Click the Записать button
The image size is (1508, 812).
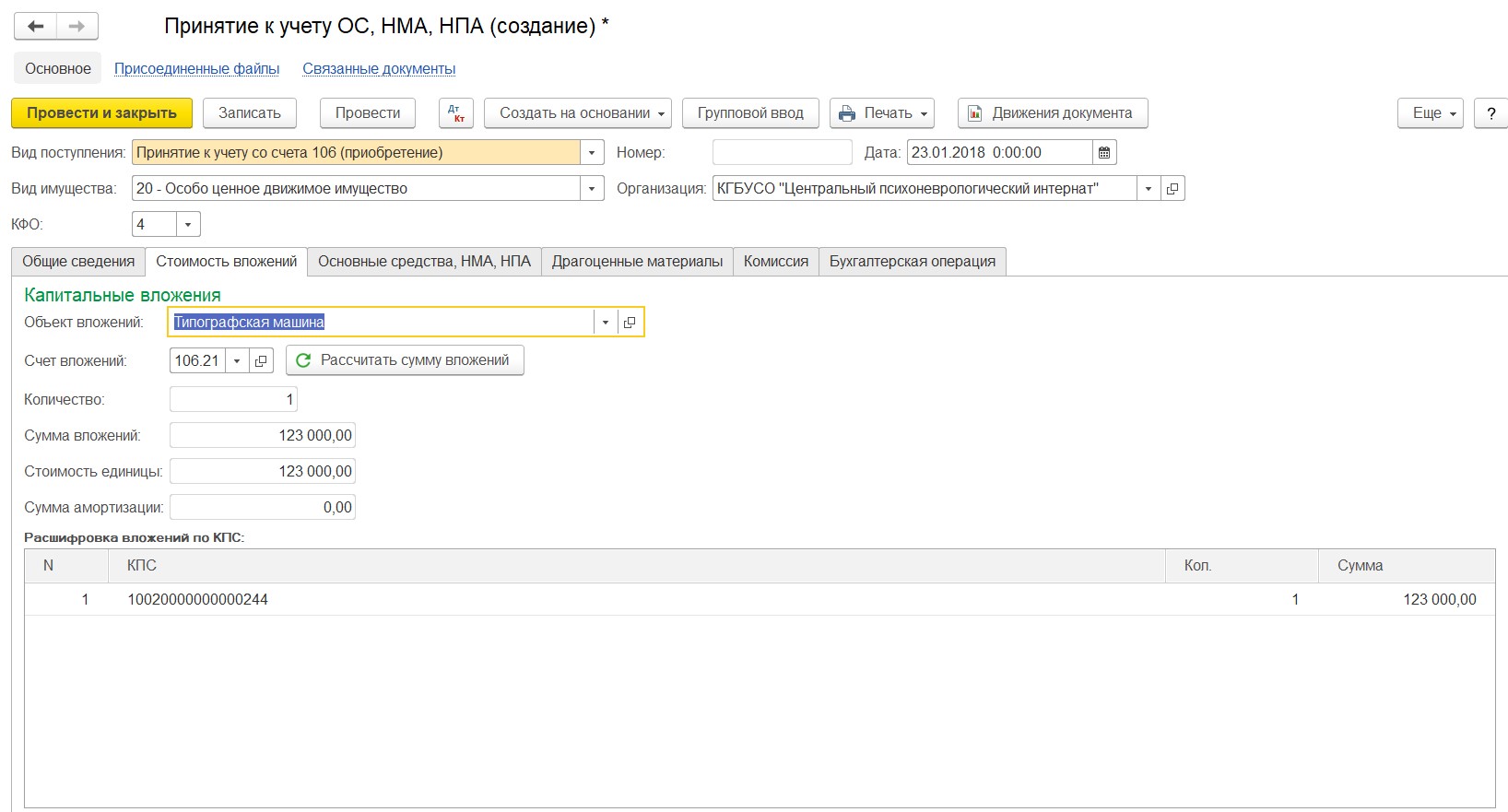click(249, 113)
